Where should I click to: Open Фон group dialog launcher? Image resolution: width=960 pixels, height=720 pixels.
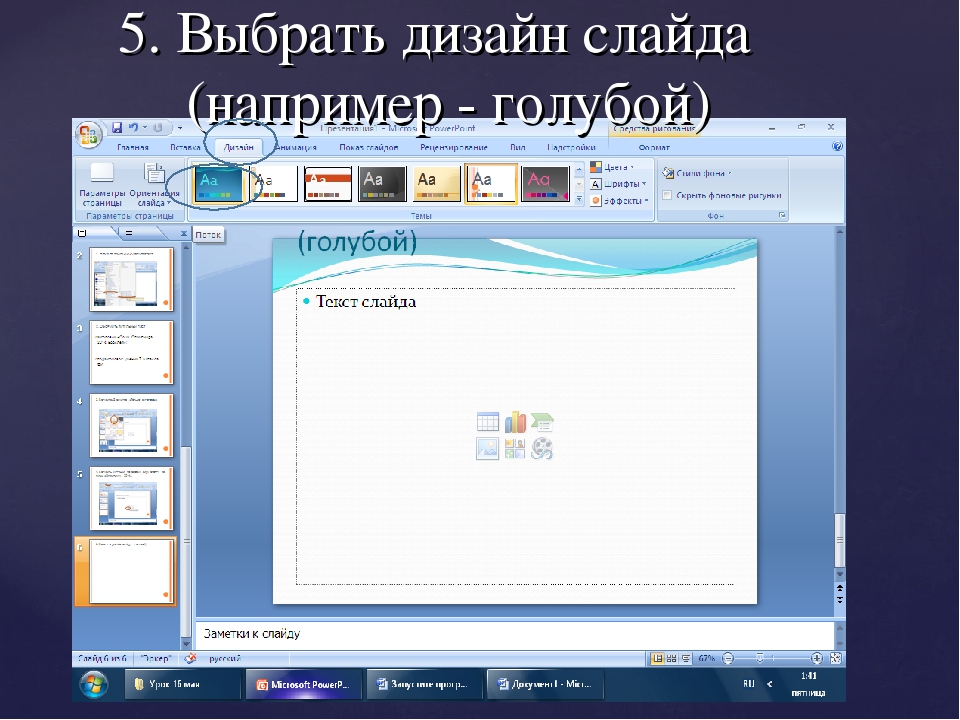[x=782, y=216]
